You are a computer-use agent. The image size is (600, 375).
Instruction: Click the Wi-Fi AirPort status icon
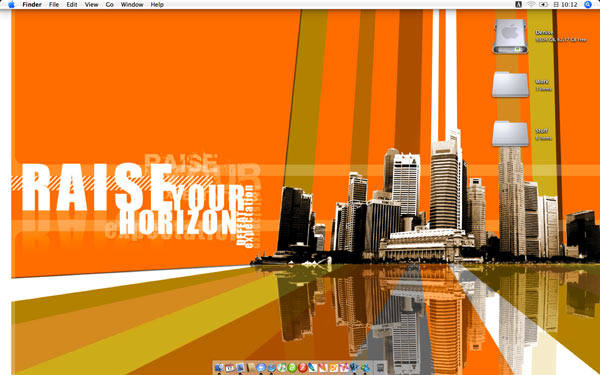[x=531, y=5]
